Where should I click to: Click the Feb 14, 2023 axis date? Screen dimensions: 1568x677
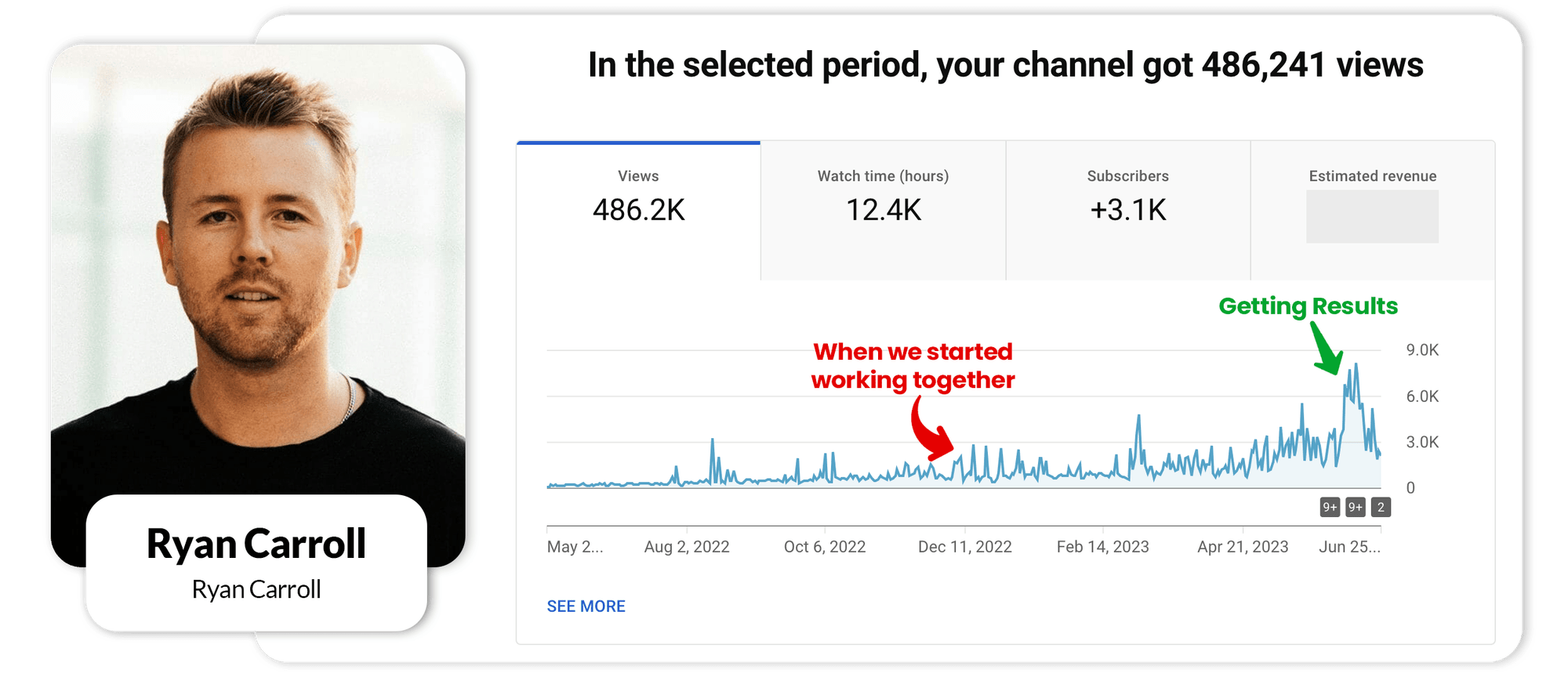(x=1103, y=547)
